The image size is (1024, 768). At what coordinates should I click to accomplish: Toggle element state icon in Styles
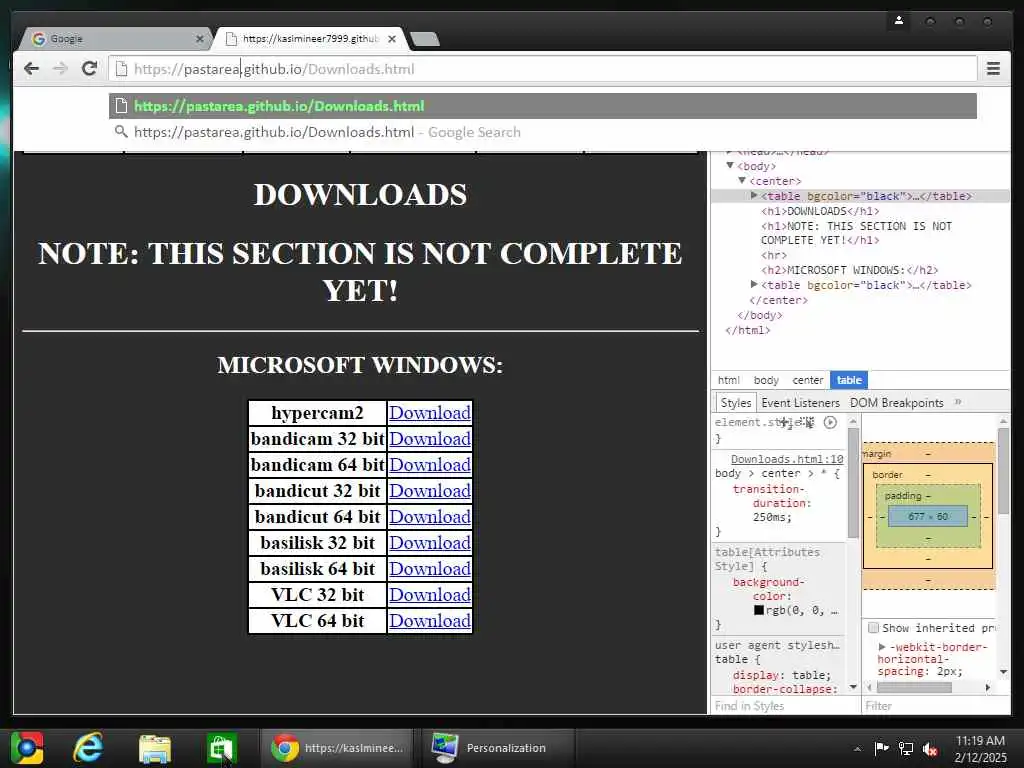pyautogui.click(x=808, y=423)
